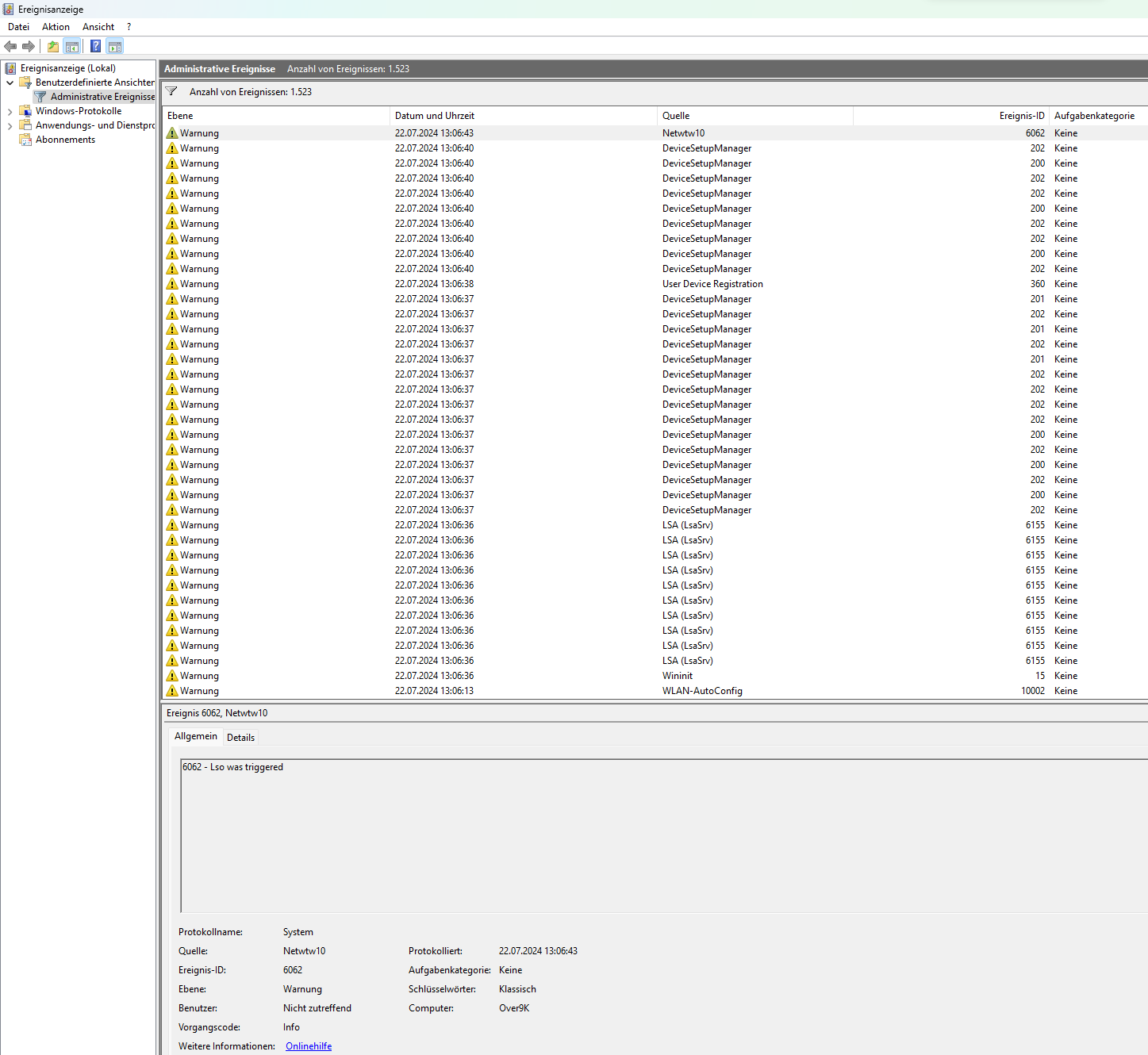Click the 22.07.2024 13:06:13 date cell
This screenshot has width=1148, height=1055.
point(434,691)
